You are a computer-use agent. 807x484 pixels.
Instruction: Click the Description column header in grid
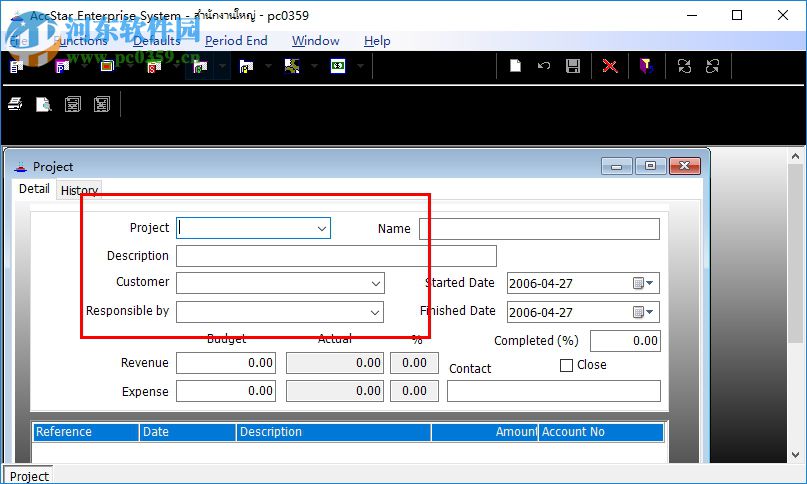coord(334,432)
